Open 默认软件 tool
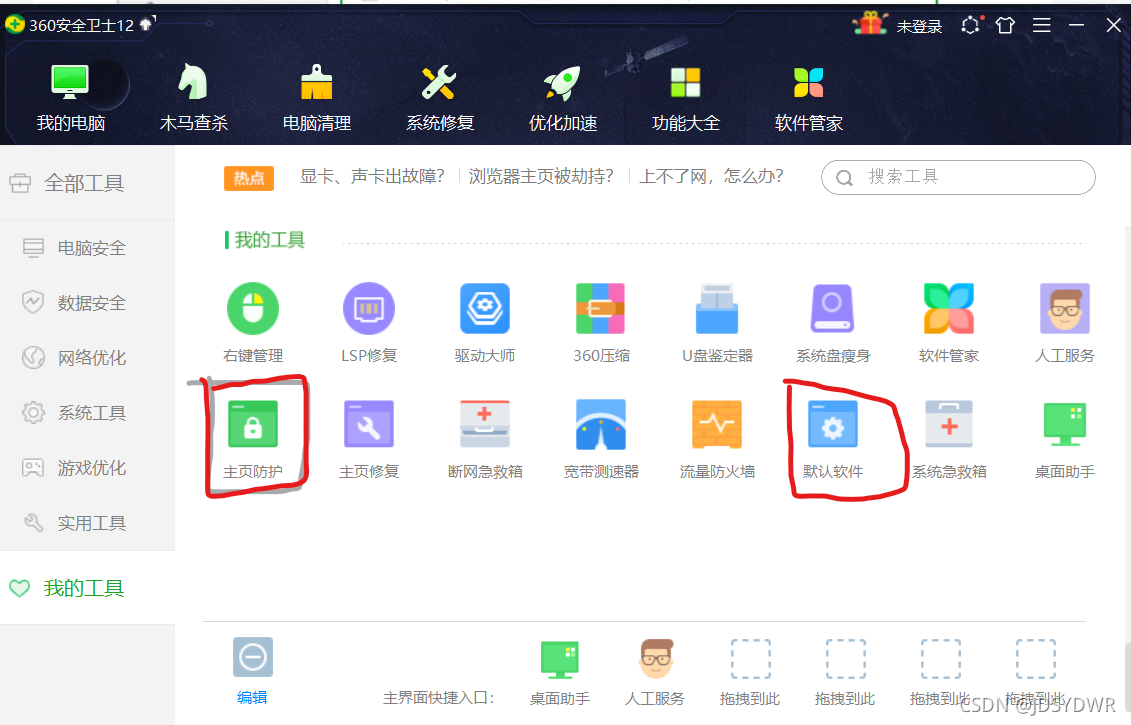1131x725 pixels. point(833,439)
